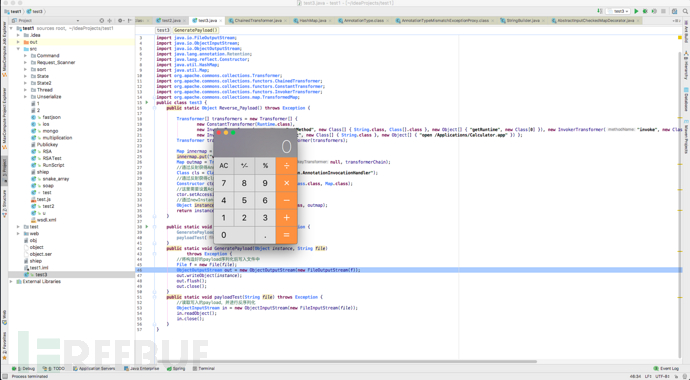Click the UTF-8 encoding in status bar
The image size is (690, 380).
(663, 376)
